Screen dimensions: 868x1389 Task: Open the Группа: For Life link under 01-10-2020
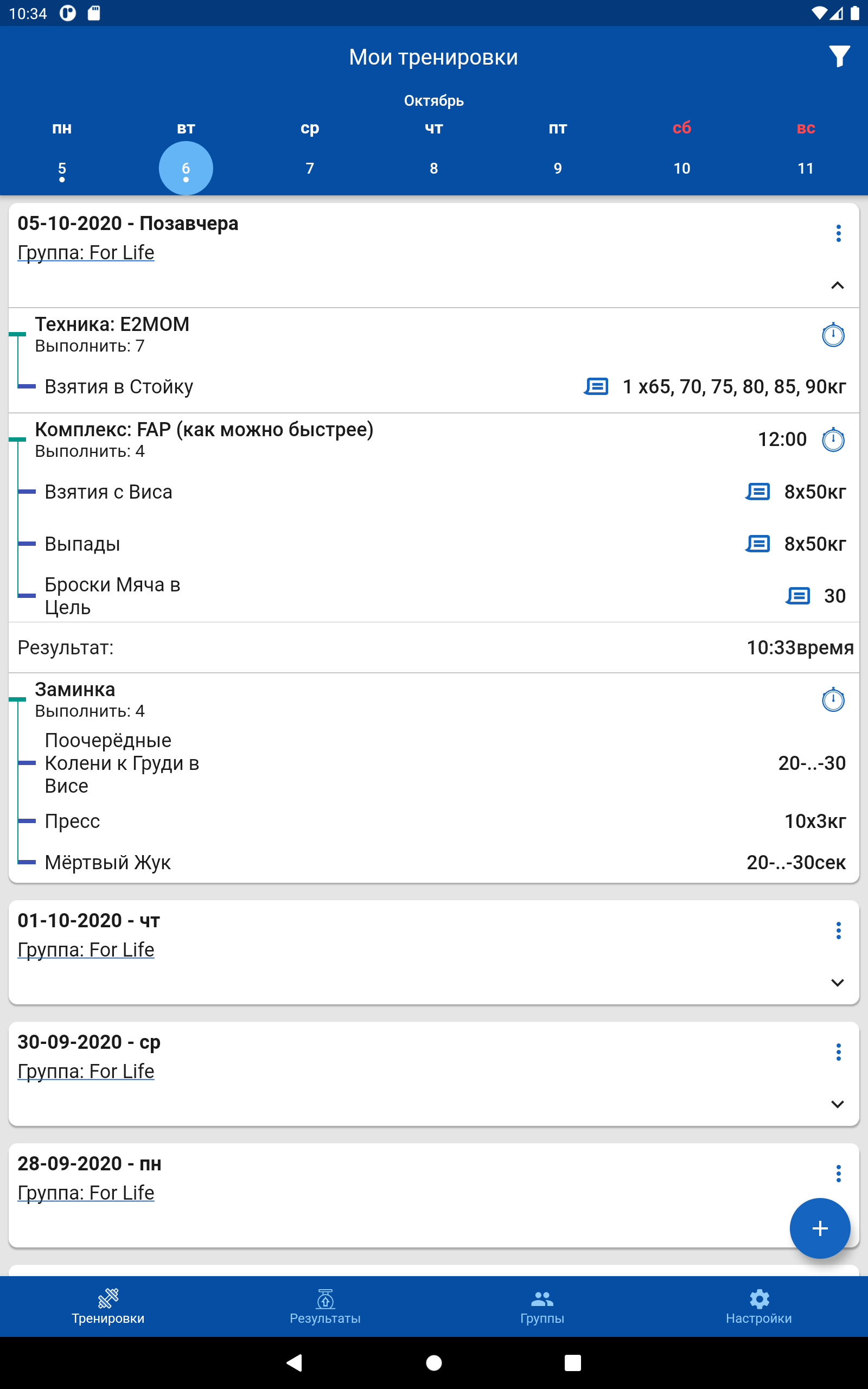point(86,950)
